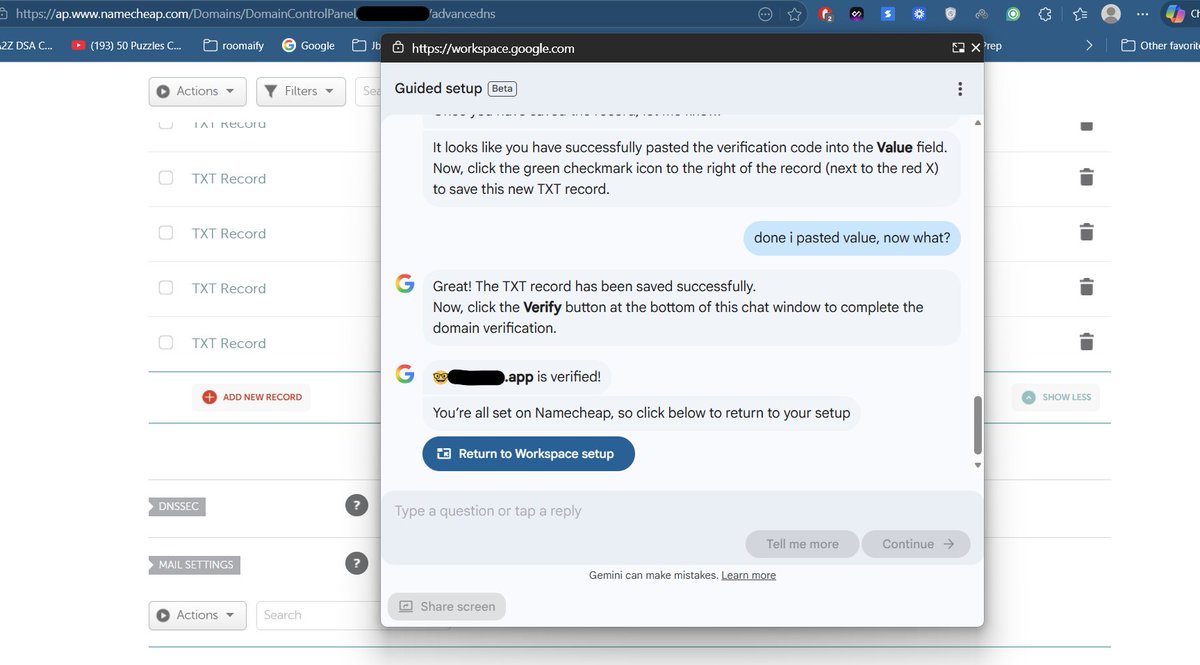Image resolution: width=1200 pixels, height=665 pixels.
Task: Open the Filters dropdown
Action: tap(301, 91)
